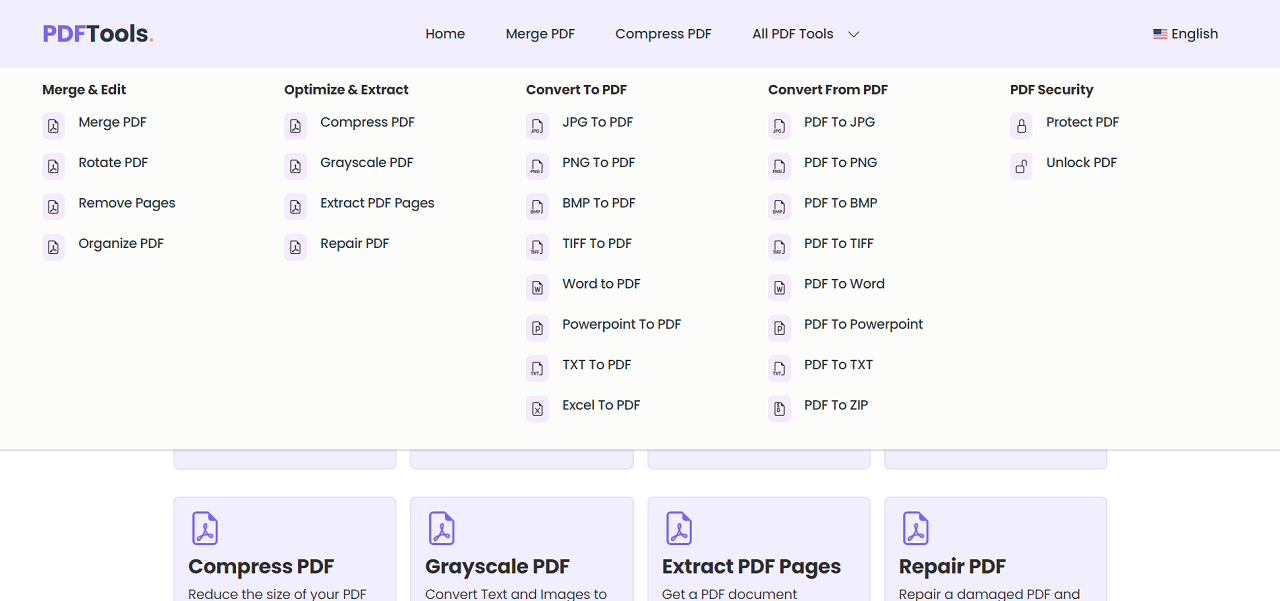Viewport: 1280px width, 601px height.
Task: Click the Repair PDF icon
Action: tap(295, 246)
